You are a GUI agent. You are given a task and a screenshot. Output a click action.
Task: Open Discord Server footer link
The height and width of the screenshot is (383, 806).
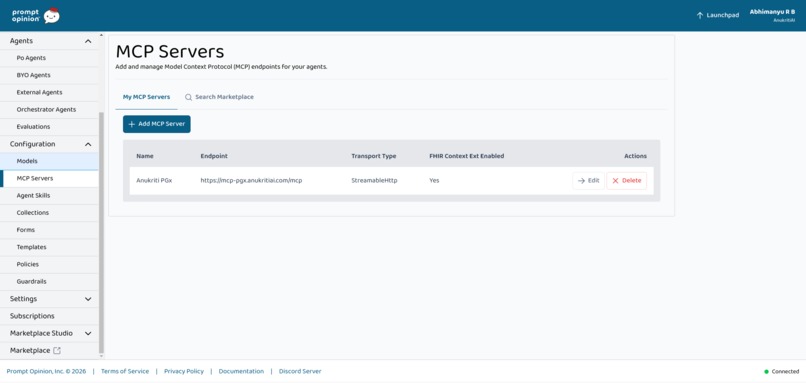300,371
